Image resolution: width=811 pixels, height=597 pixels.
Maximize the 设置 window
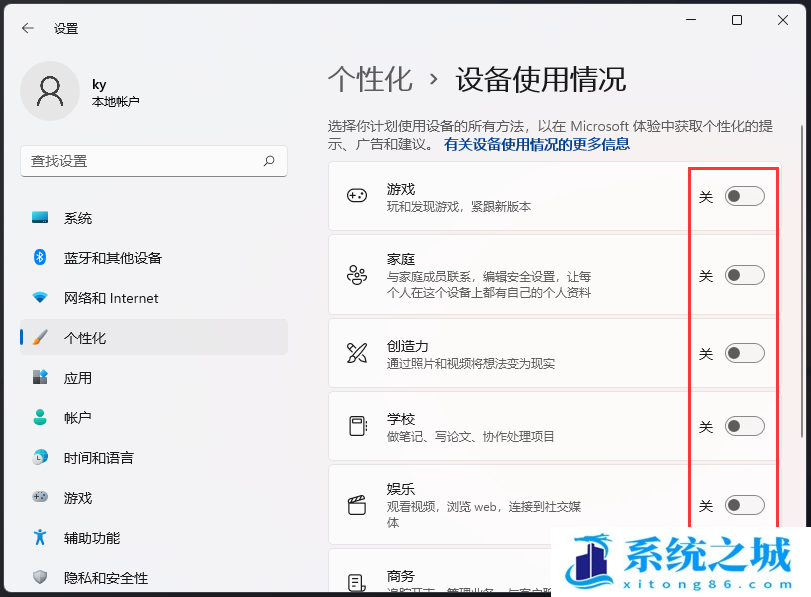click(737, 20)
